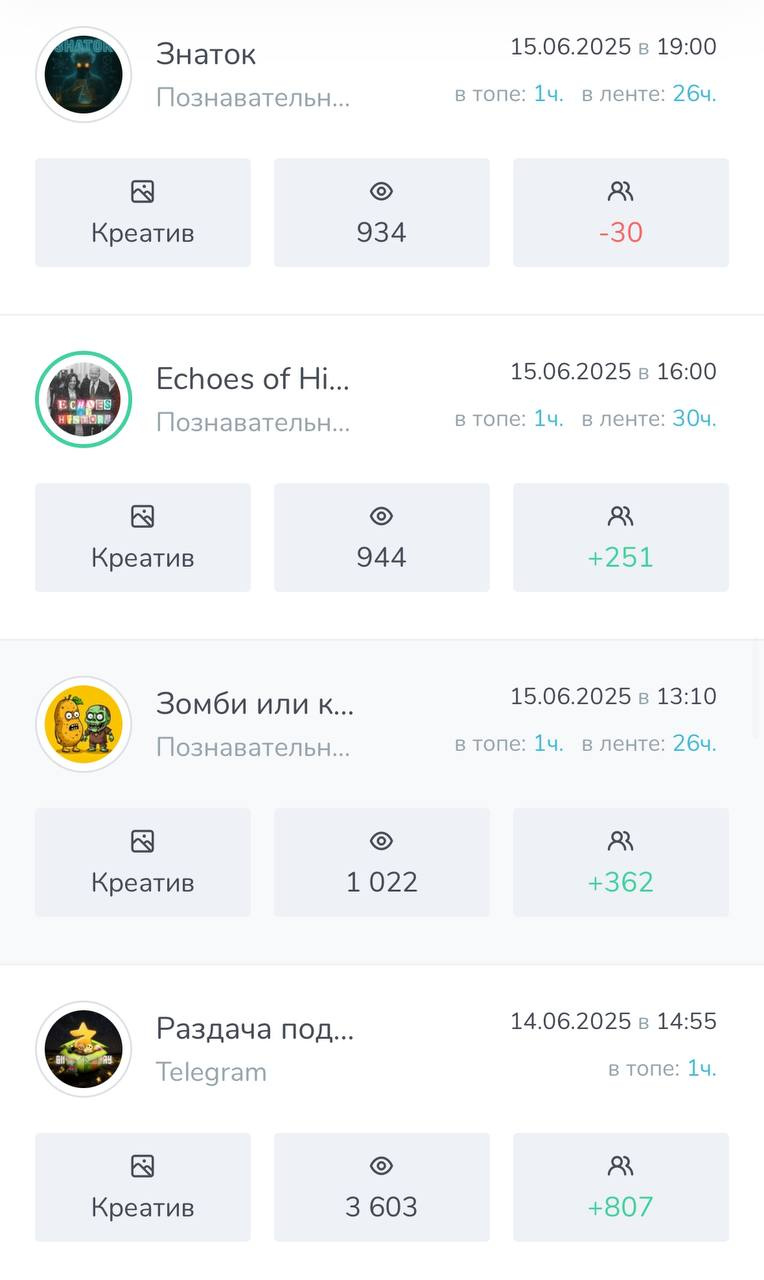This screenshot has height=1280, width=764.
Task: Open Креатив button in Echoes of History card
Action: [x=143, y=538]
